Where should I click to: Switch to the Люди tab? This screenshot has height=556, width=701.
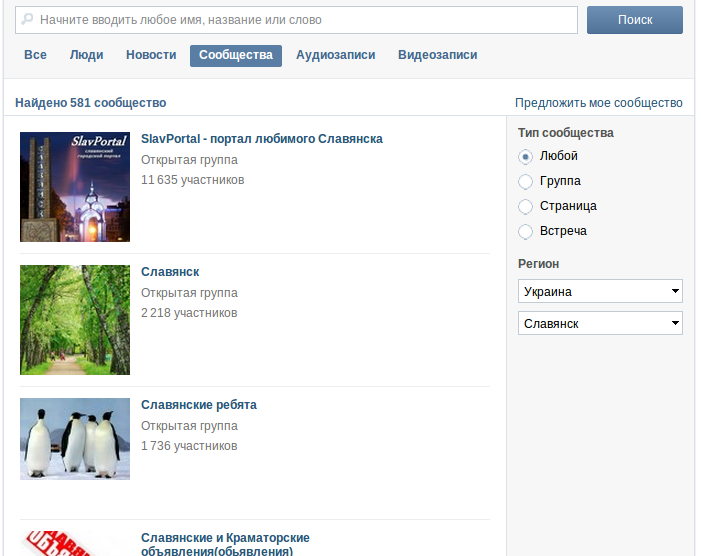click(x=86, y=55)
